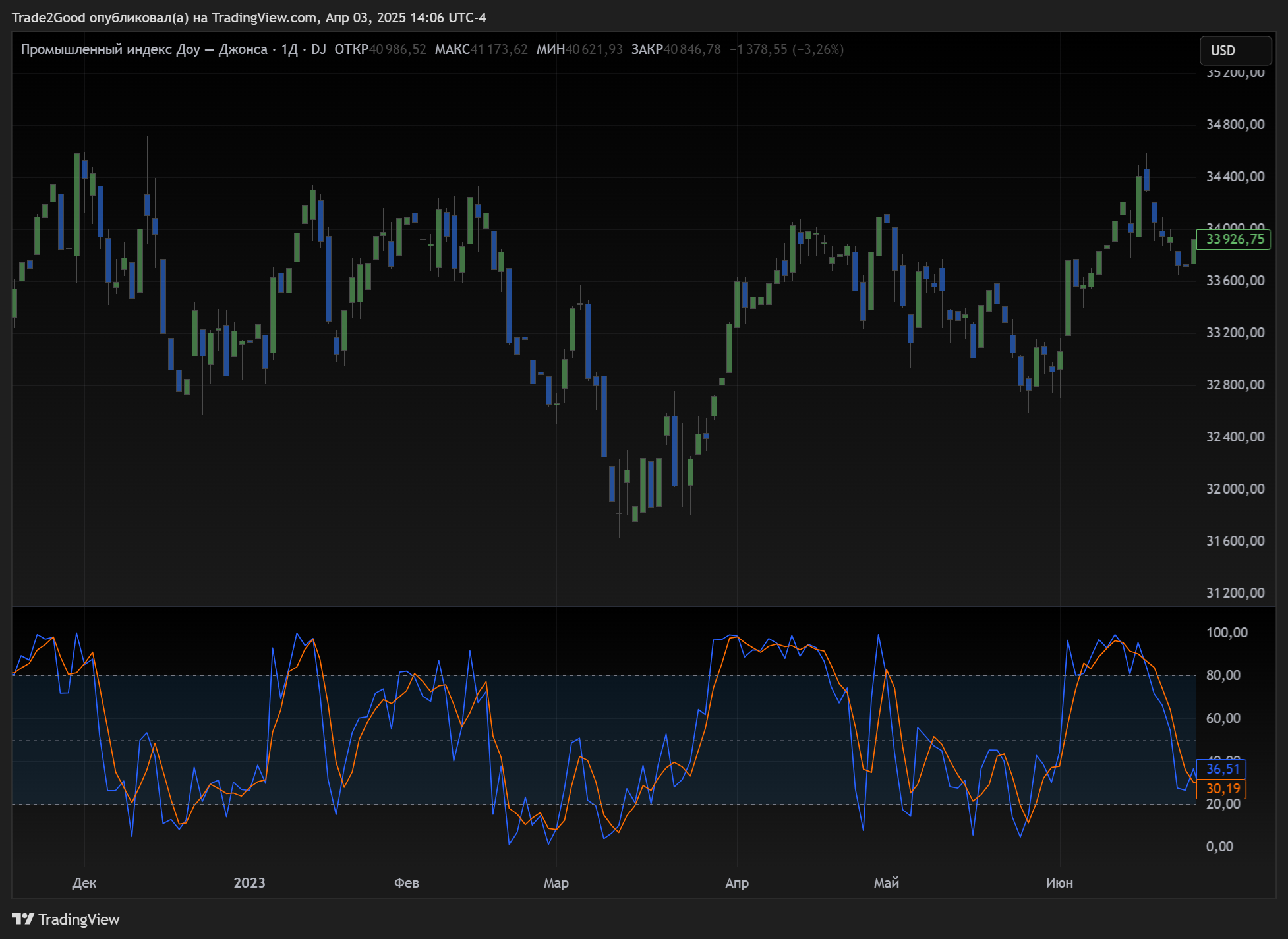Click the ЗАКР close value 40 846,78
Viewport: 1288px width, 939px height.
[691, 49]
